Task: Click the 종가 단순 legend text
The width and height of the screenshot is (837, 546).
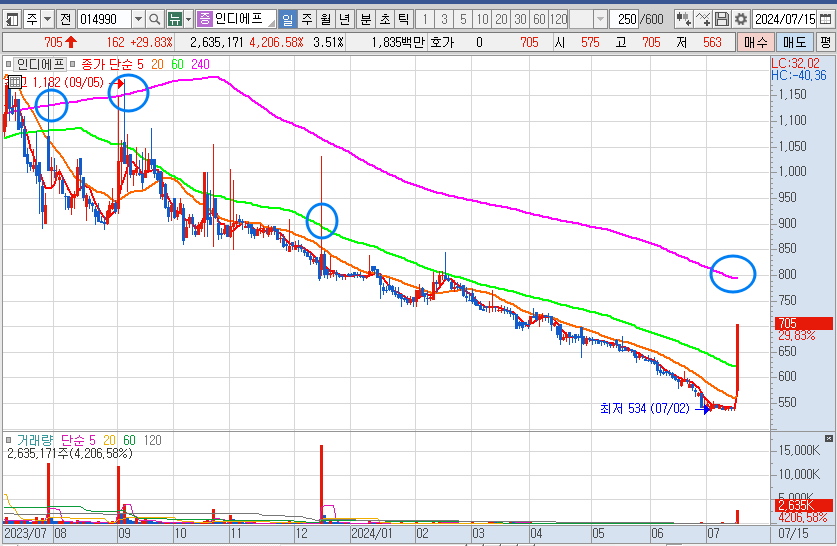Action: [107, 65]
